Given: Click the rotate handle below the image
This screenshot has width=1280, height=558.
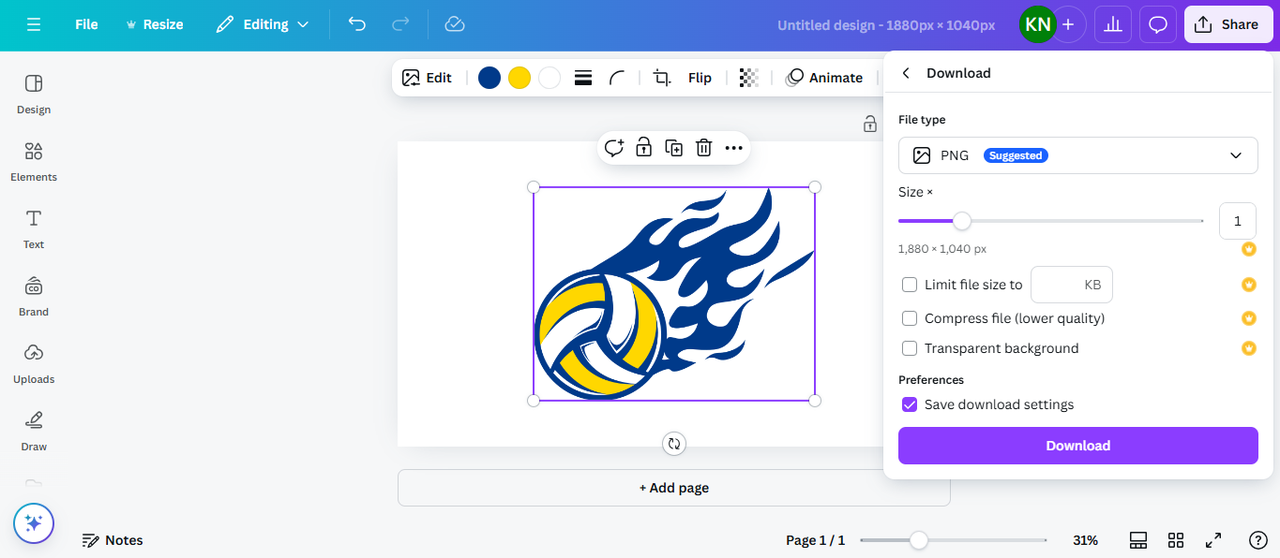Looking at the screenshot, I should click(674, 443).
